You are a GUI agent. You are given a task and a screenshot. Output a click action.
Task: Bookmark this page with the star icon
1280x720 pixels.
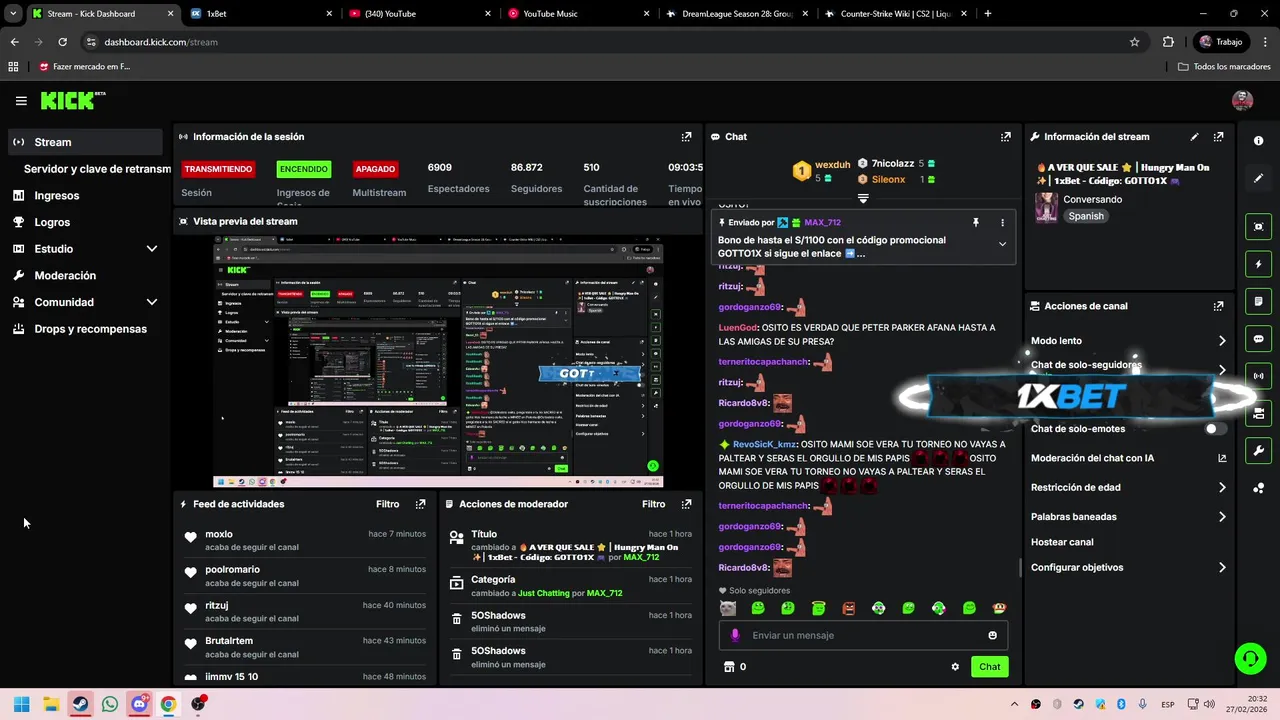tap(1134, 42)
